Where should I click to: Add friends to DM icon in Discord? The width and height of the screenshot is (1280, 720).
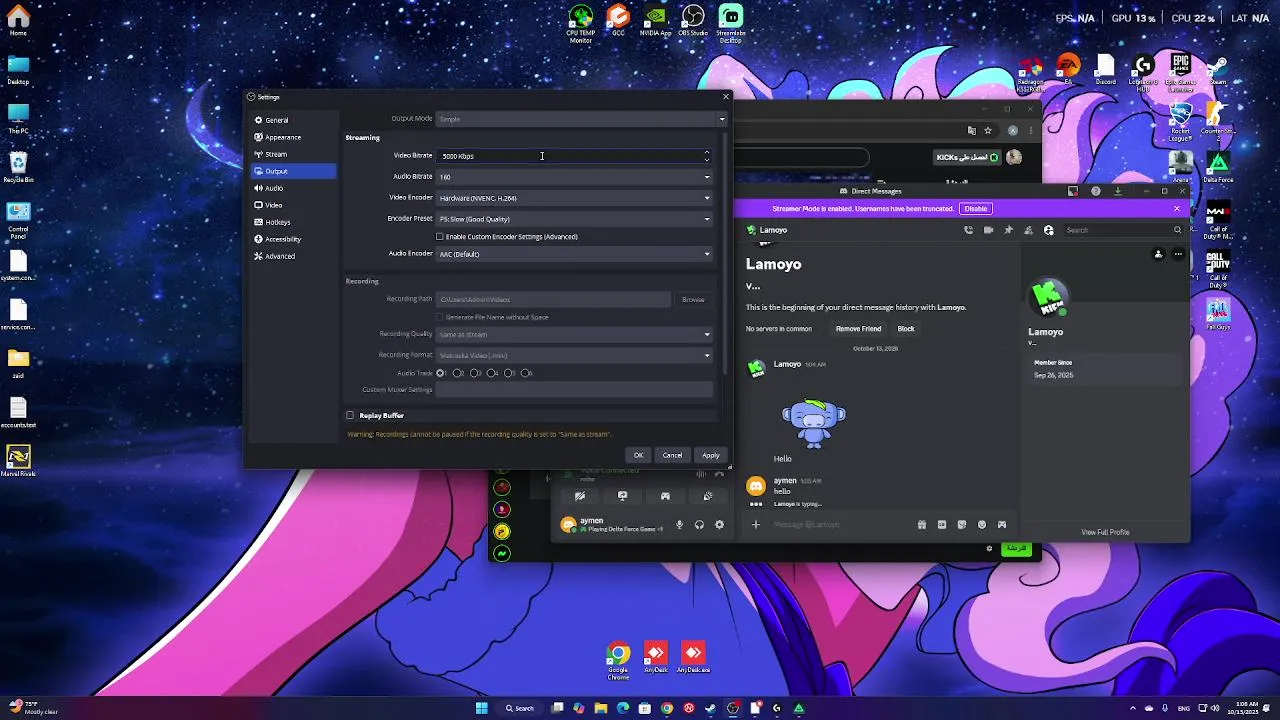1028,230
